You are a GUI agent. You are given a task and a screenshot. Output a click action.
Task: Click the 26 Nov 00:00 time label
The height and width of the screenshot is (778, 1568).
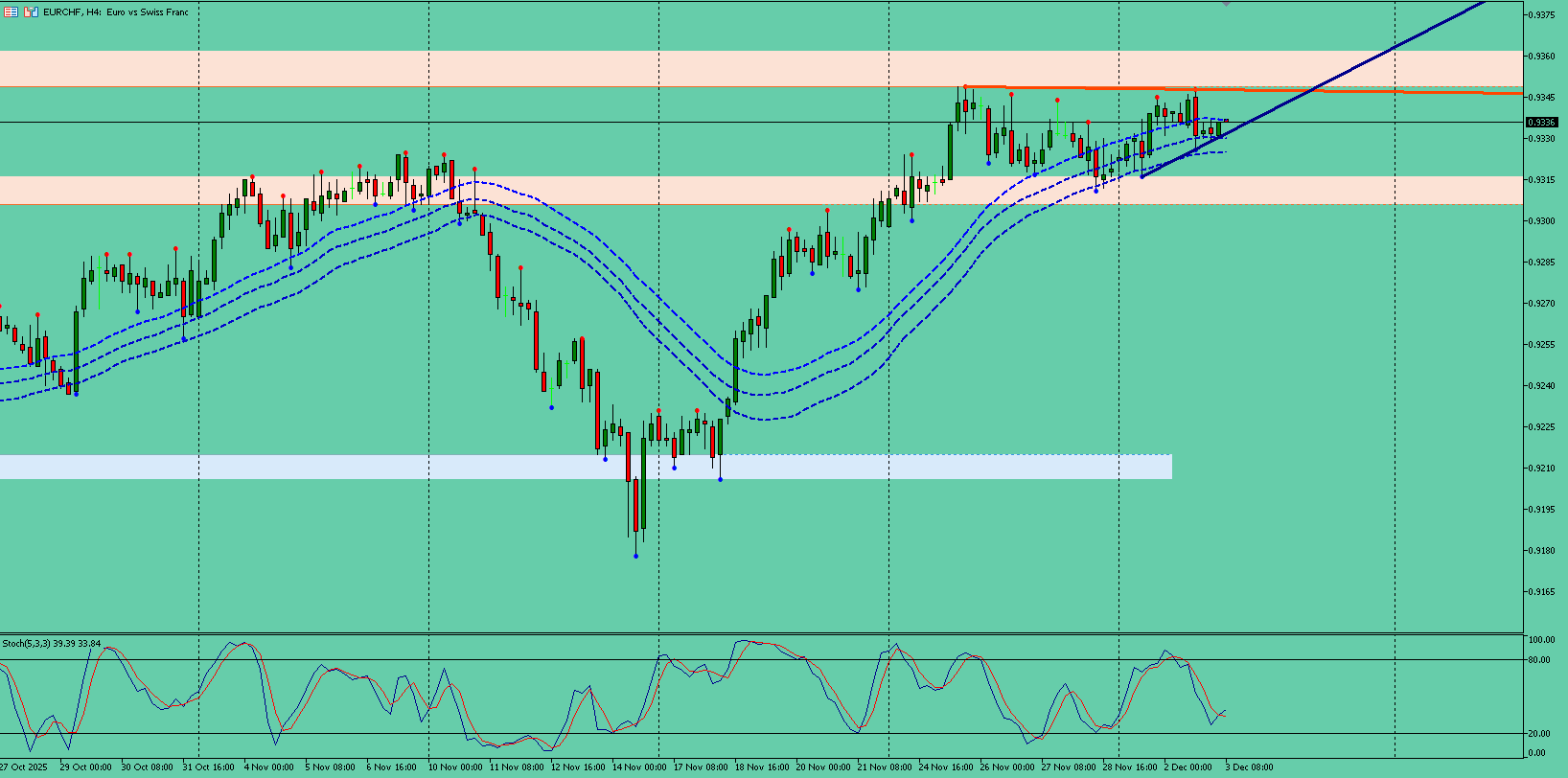click(1007, 767)
